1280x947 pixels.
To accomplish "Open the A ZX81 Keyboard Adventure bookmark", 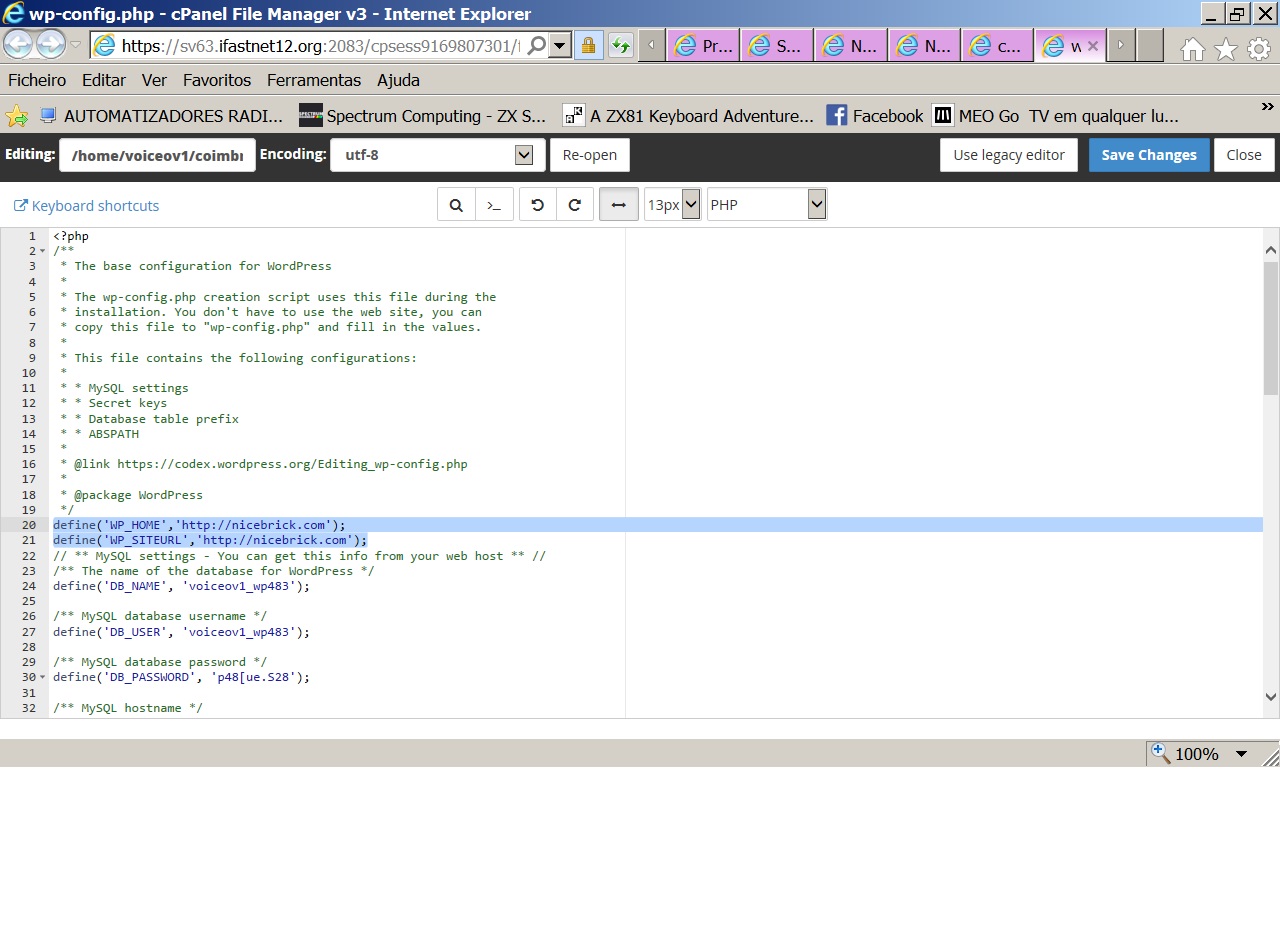I will coord(688,116).
